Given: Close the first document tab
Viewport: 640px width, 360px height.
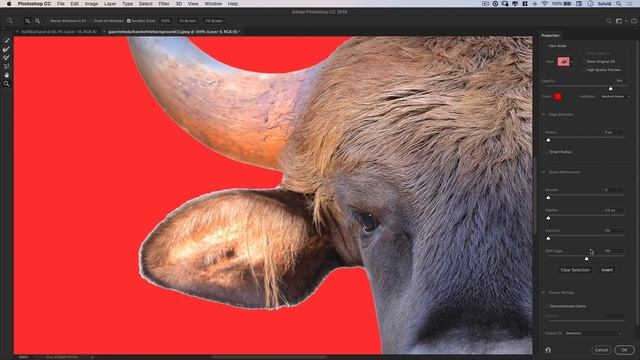Looking at the screenshot, I should click(18, 31).
